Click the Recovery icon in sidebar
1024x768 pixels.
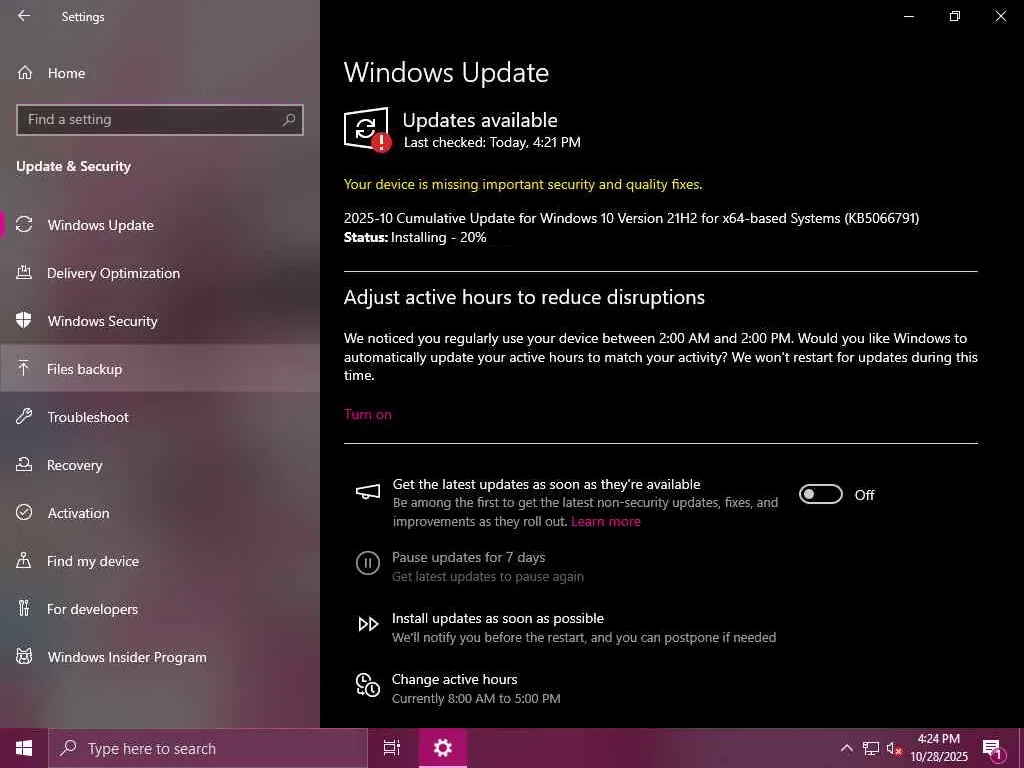pyautogui.click(x=24, y=464)
